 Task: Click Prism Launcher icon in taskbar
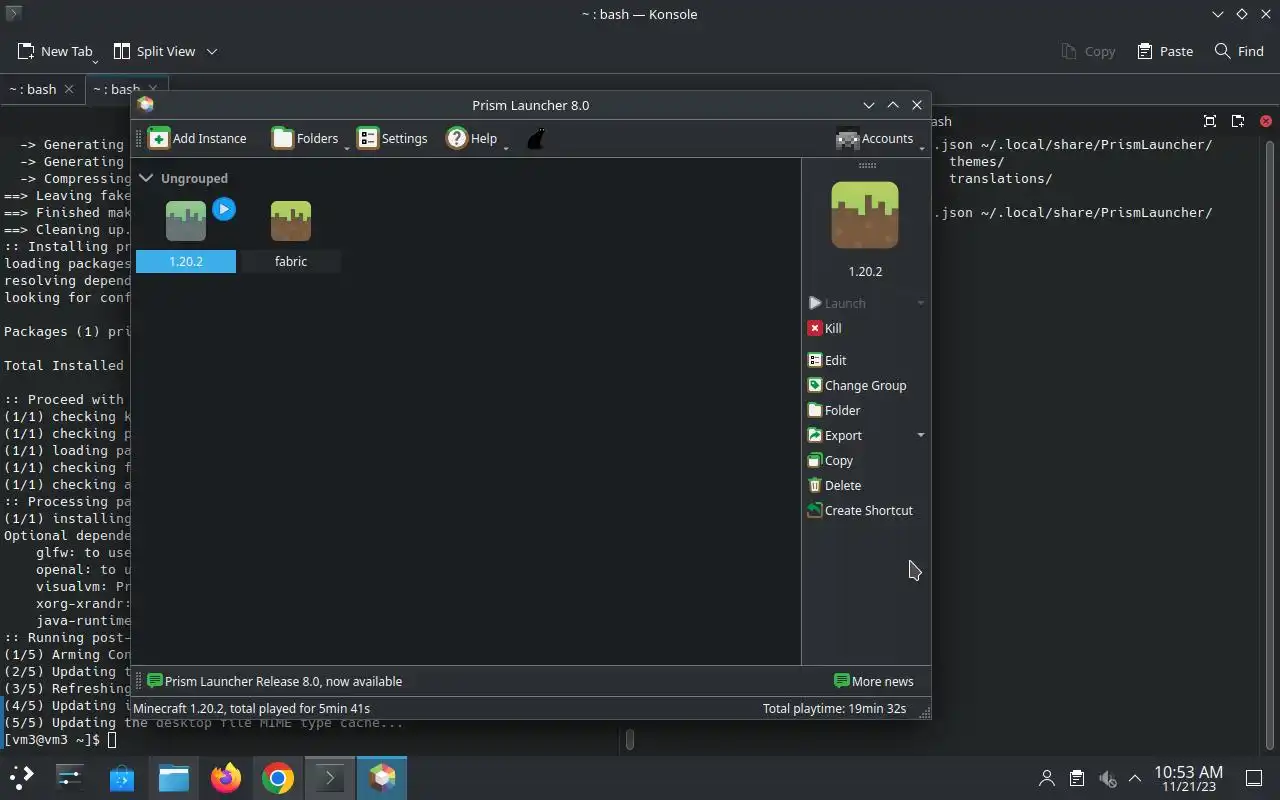[x=382, y=777]
